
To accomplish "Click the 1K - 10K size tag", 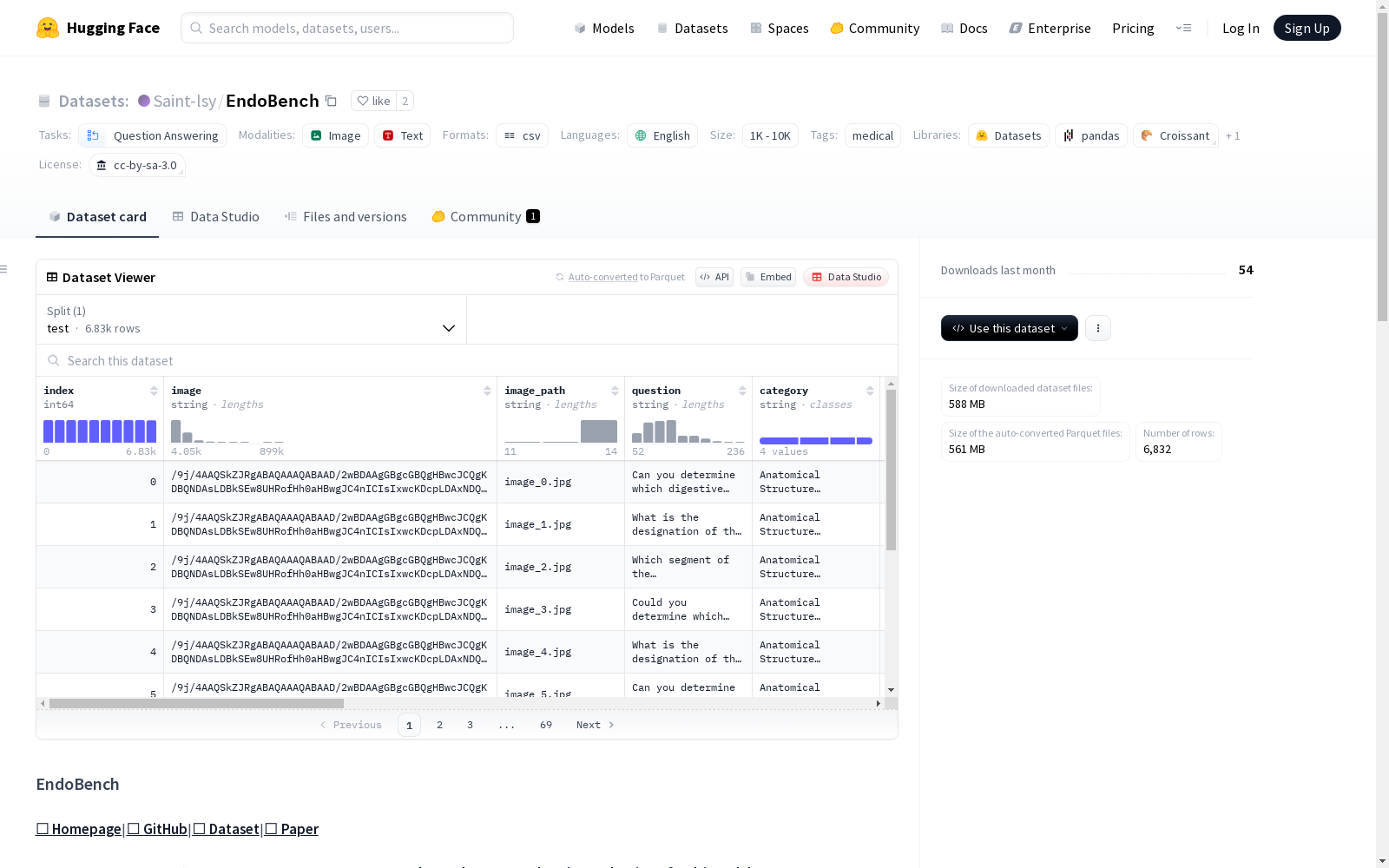I will click(770, 135).
